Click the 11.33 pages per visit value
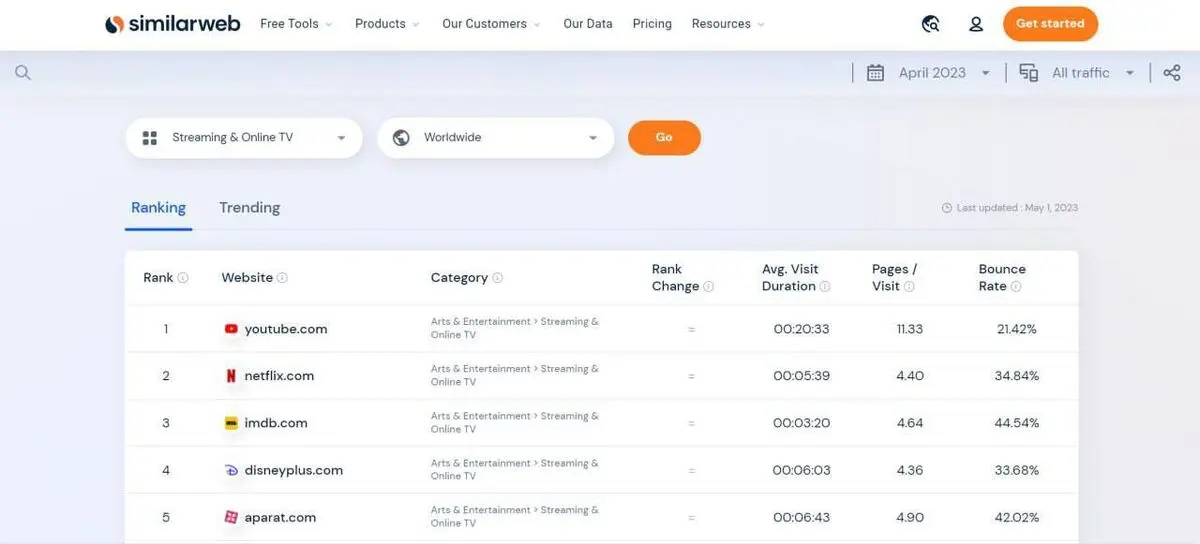This screenshot has height=544, width=1200. (x=910, y=329)
